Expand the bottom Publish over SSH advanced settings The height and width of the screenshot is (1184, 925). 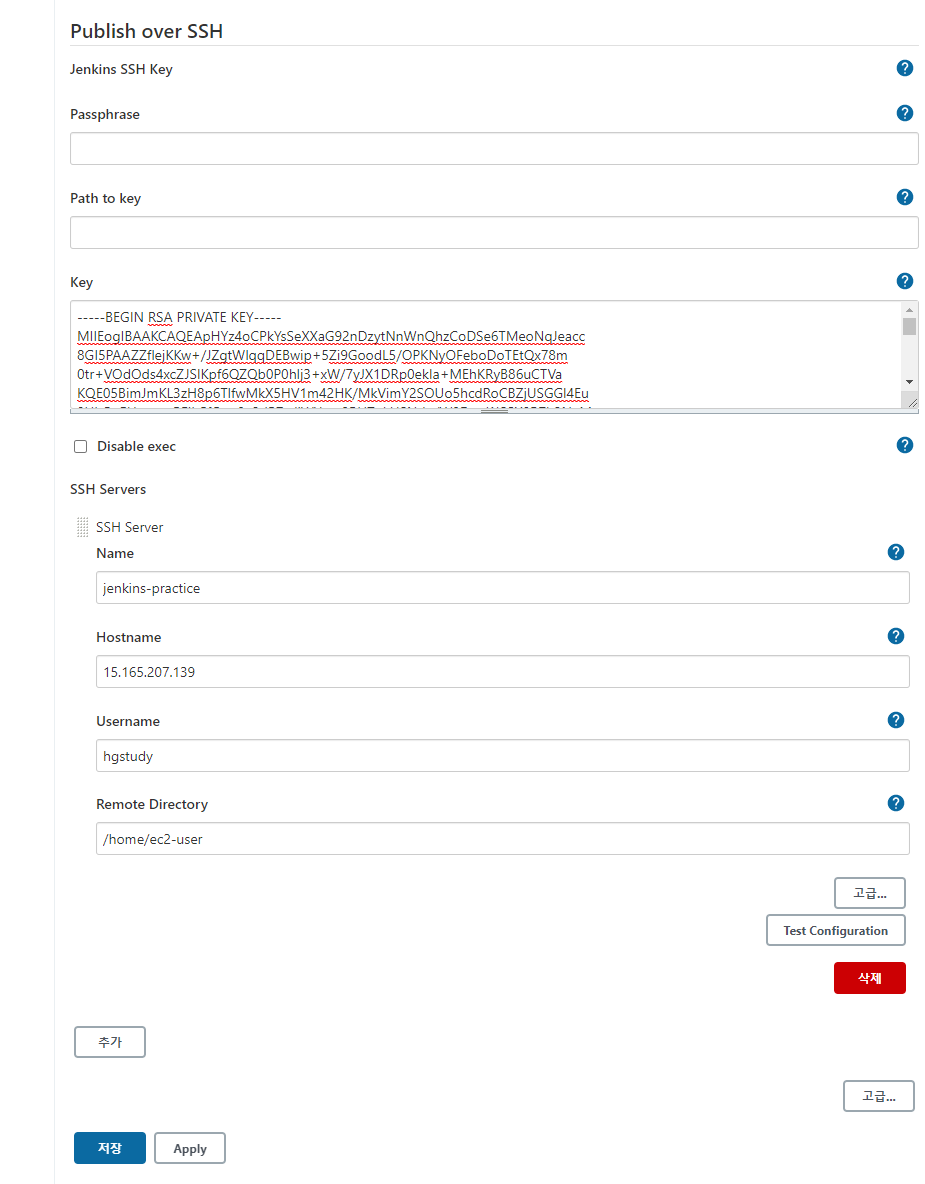878,1096
